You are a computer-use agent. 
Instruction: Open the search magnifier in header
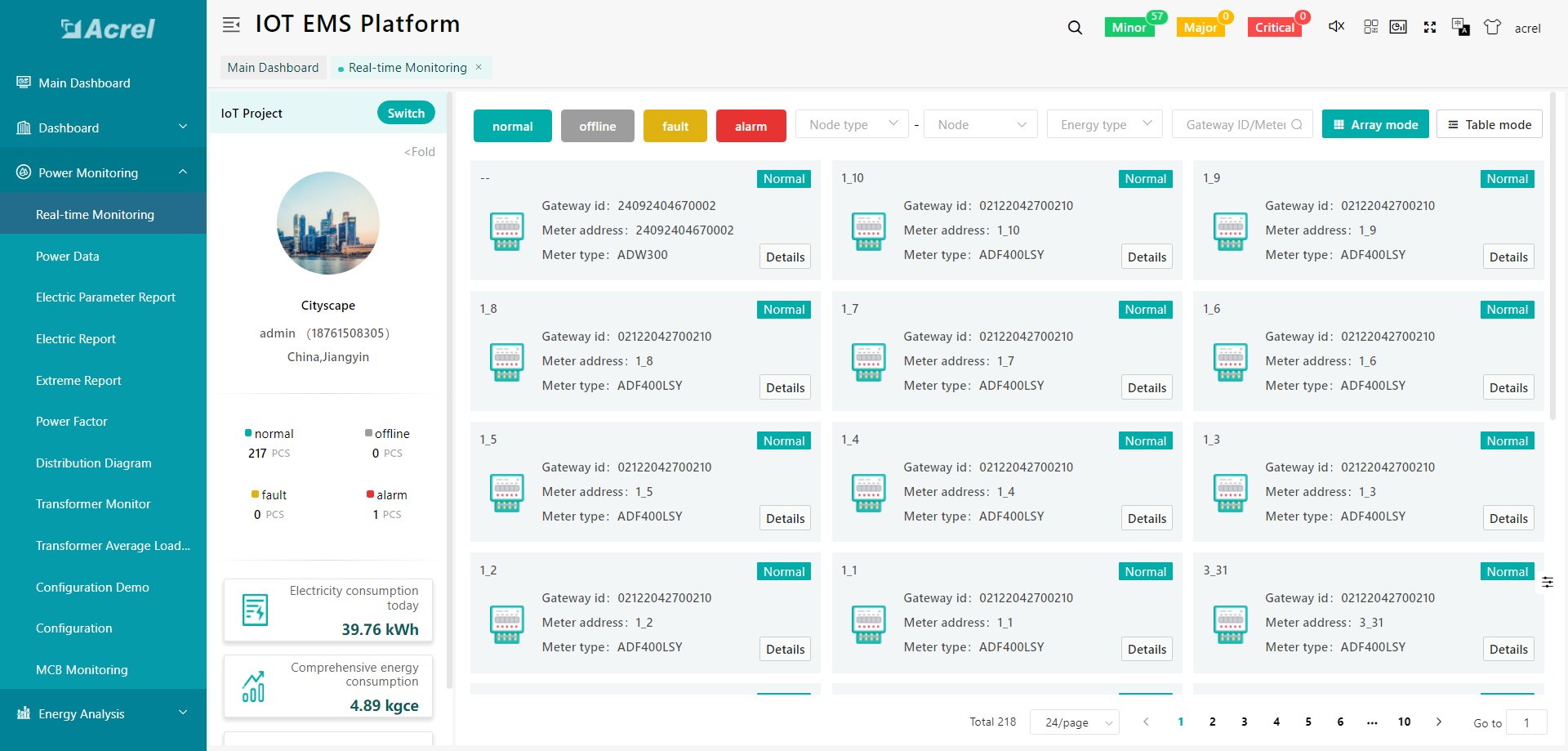1075,28
